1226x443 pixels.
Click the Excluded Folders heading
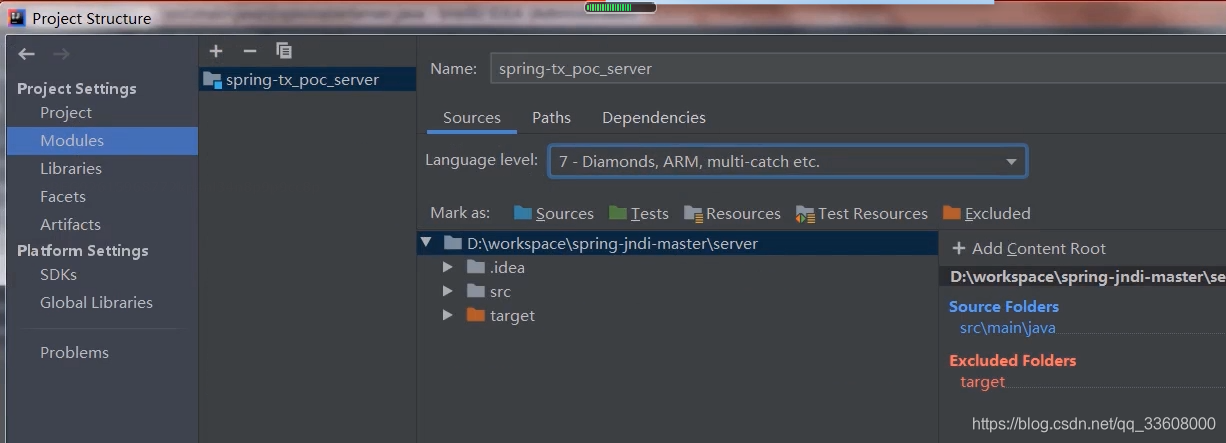tap(1013, 361)
